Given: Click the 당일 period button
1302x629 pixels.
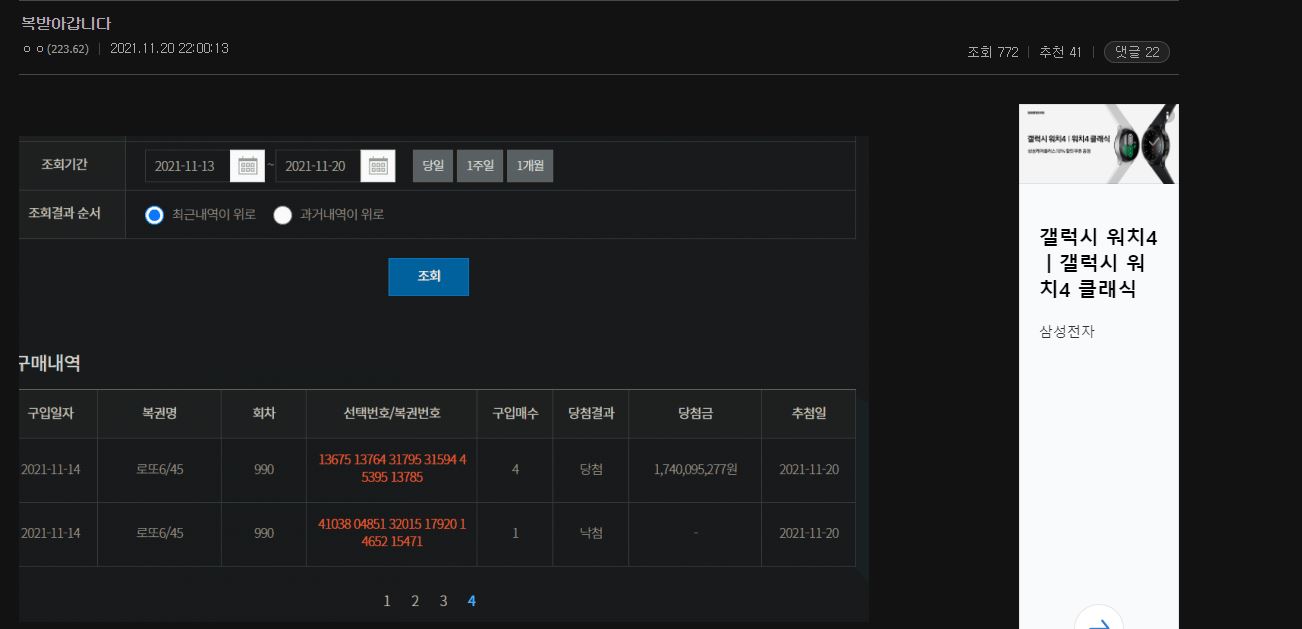Looking at the screenshot, I should (x=433, y=166).
